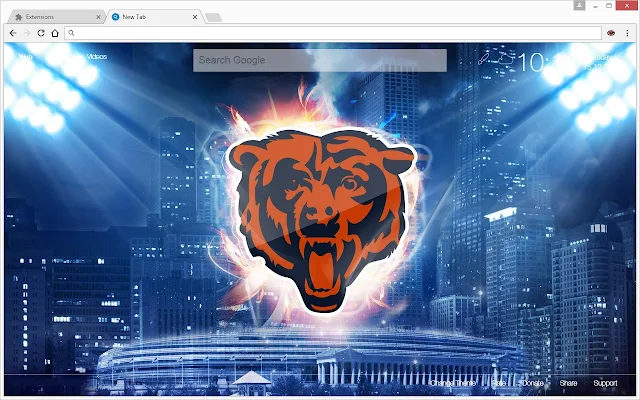Open the Donate link

[533, 383]
